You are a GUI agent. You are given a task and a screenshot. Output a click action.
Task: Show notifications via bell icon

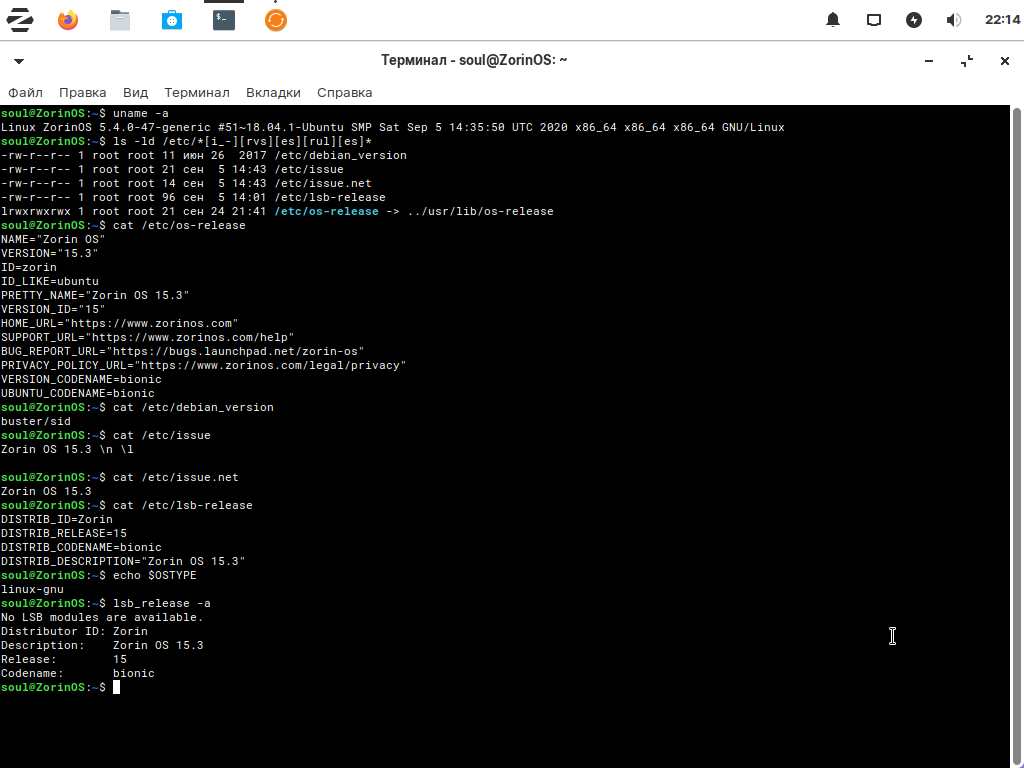pos(833,20)
